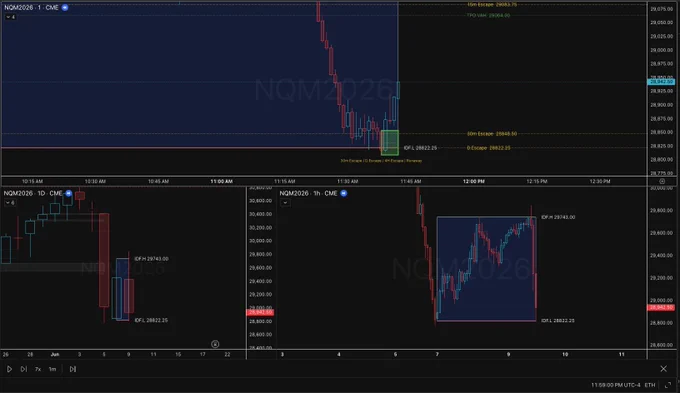
Task: Toggle the ETH session button
Action: 650,385
